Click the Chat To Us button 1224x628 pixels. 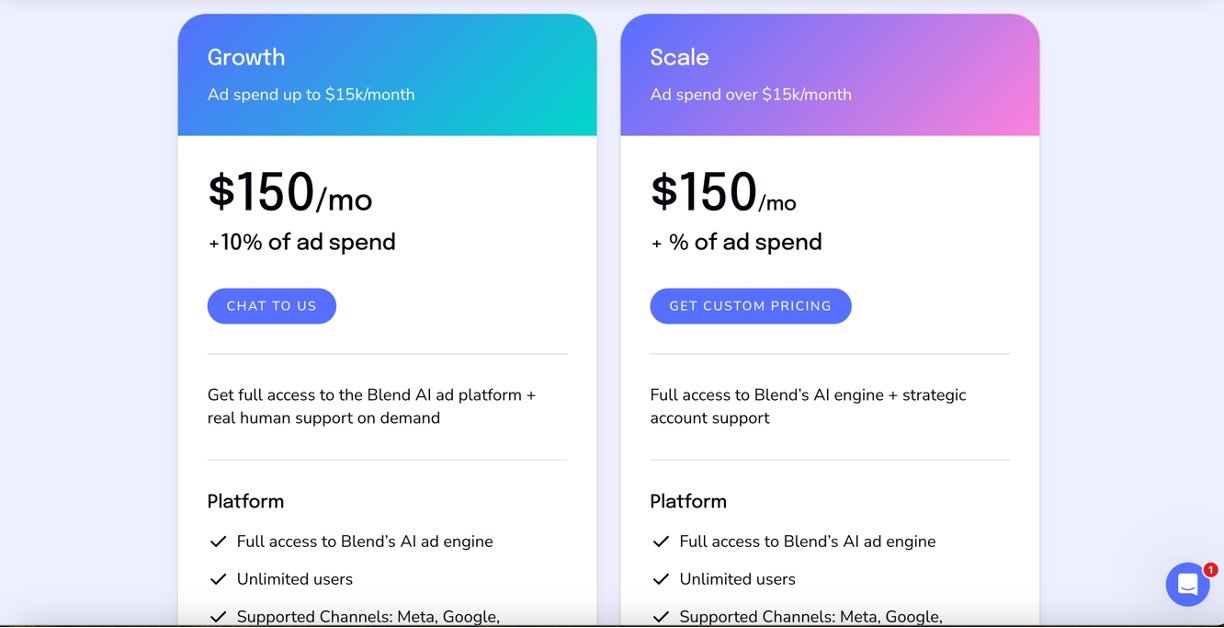click(271, 306)
